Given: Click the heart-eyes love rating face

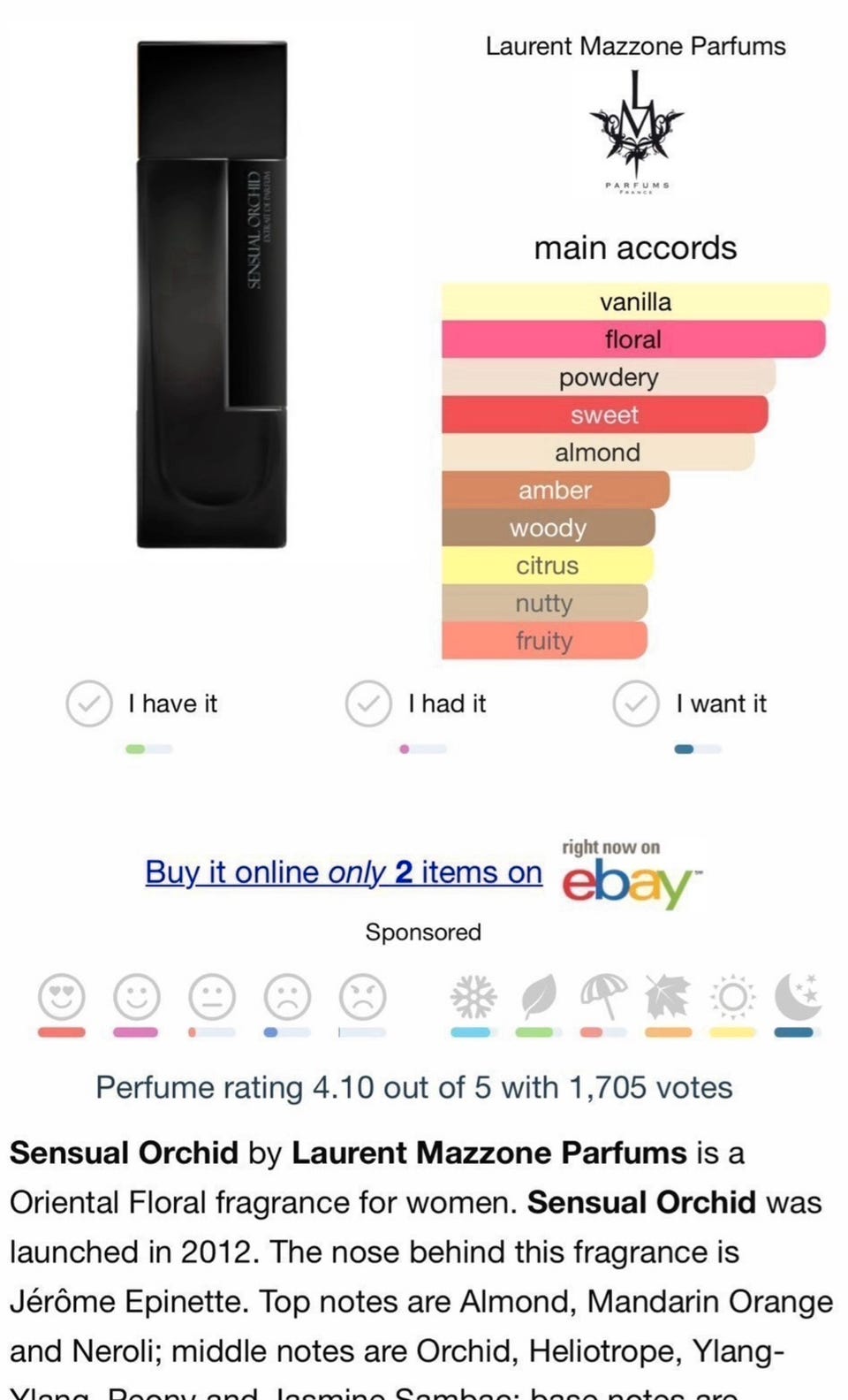Looking at the screenshot, I should pyautogui.click(x=62, y=997).
